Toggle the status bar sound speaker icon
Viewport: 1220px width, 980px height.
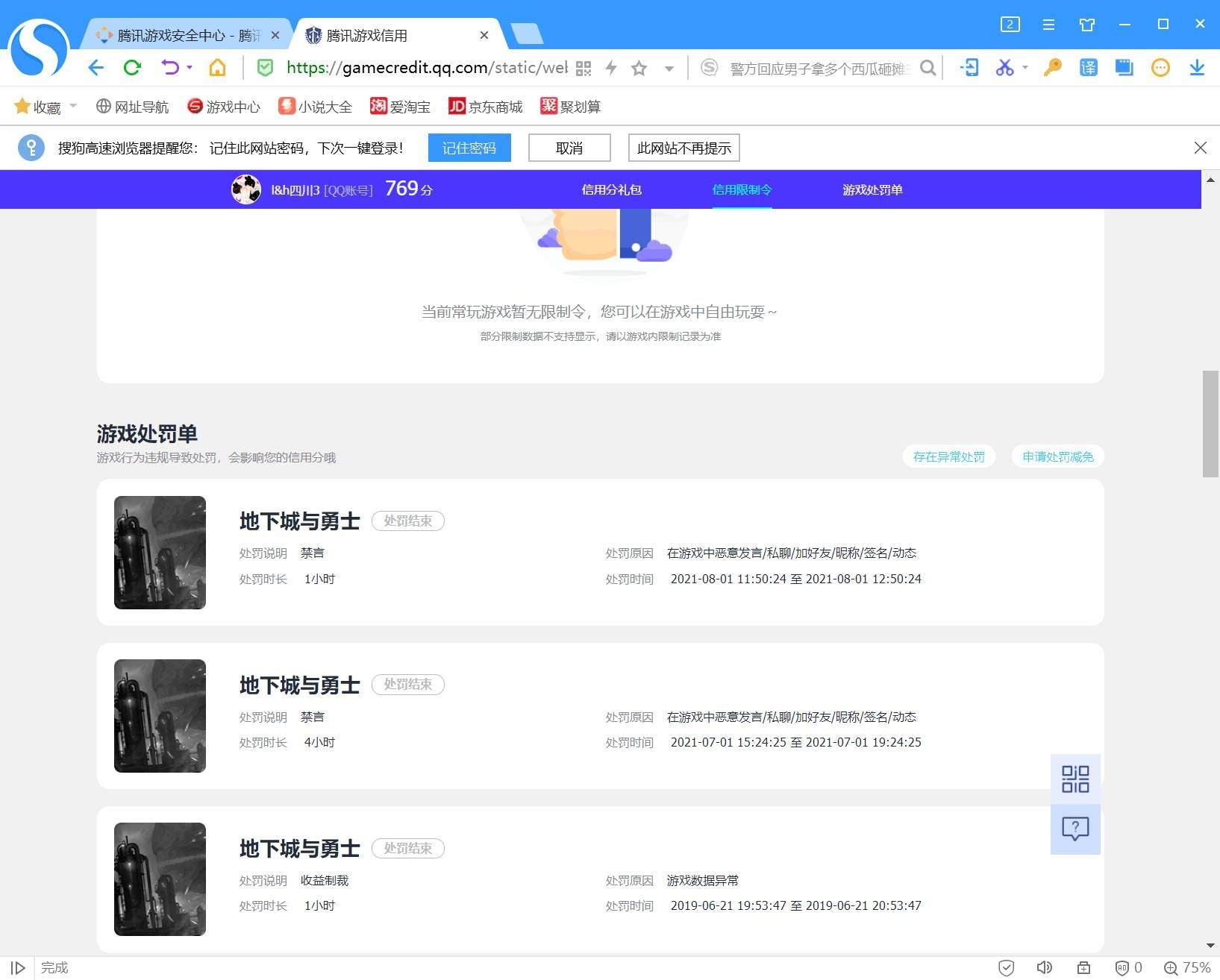pyautogui.click(x=1044, y=967)
